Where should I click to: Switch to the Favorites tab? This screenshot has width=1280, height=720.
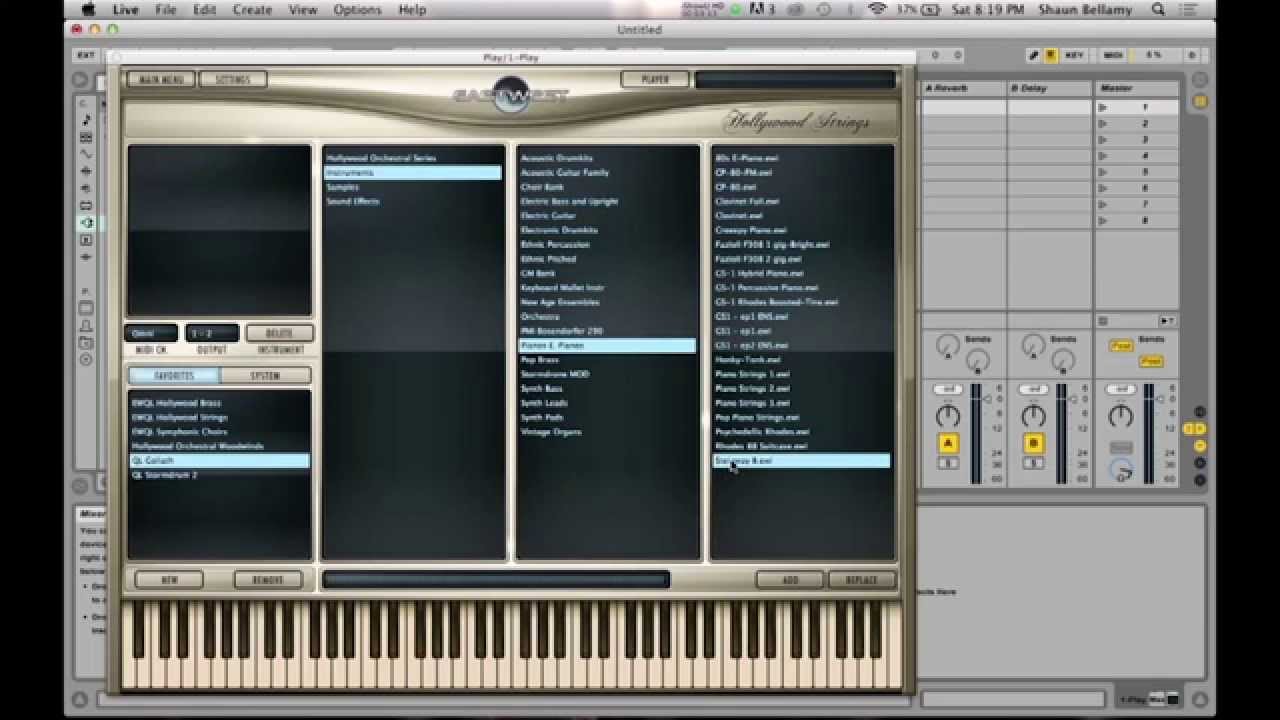pyautogui.click(x=175, y=376)
